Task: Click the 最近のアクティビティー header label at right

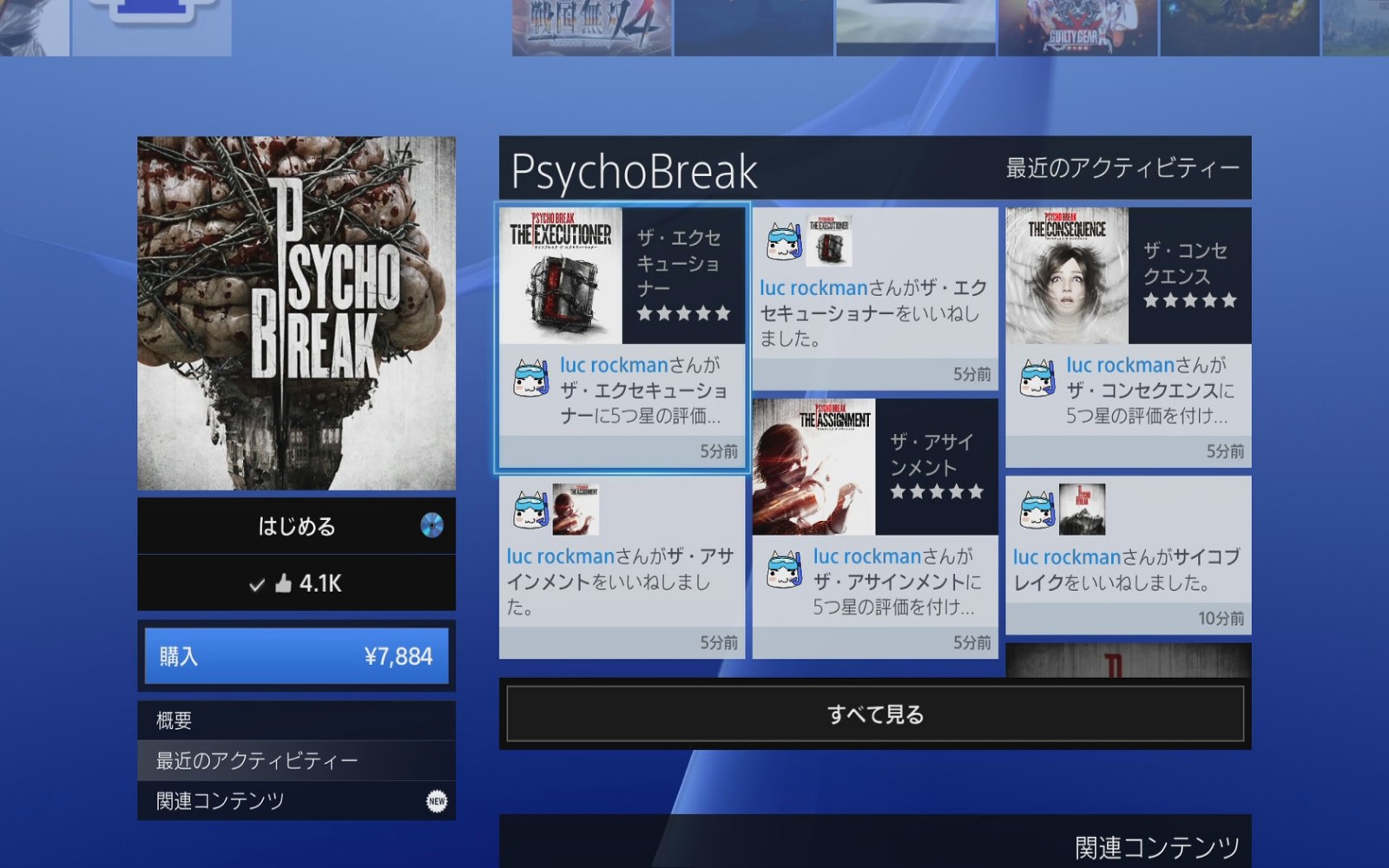Action: click(1122, 168)
